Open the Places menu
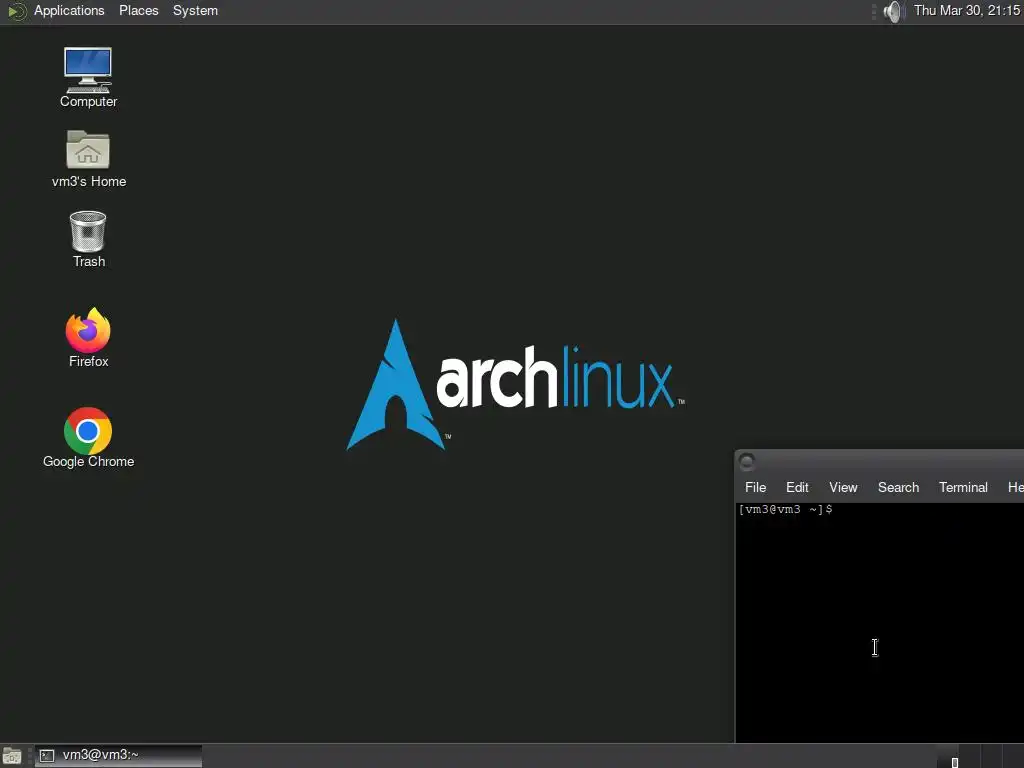Screen dimensions: 1024x768 (x=138, y=10)
